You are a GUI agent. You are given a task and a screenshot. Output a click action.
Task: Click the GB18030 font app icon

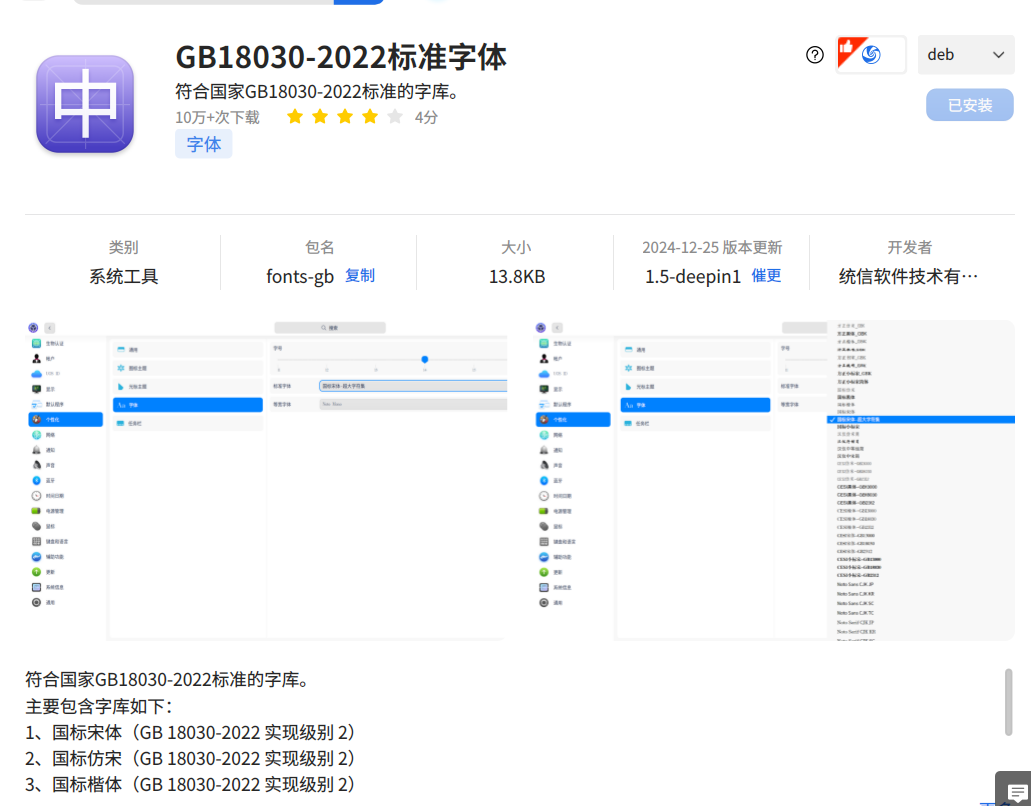coord(85,104)
